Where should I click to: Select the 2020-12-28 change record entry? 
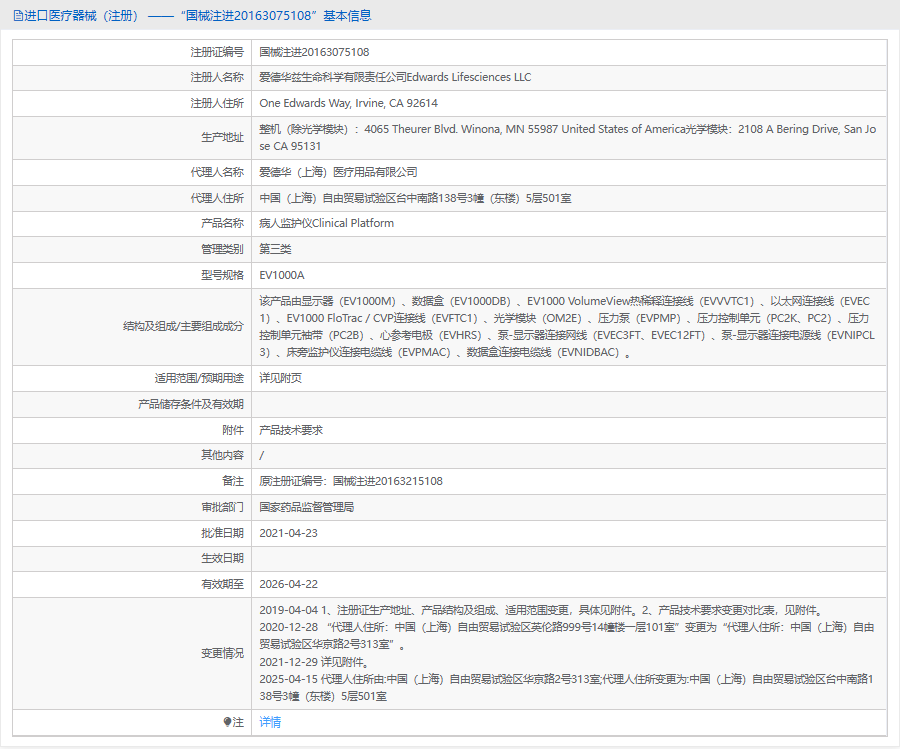tap(567, 636)
